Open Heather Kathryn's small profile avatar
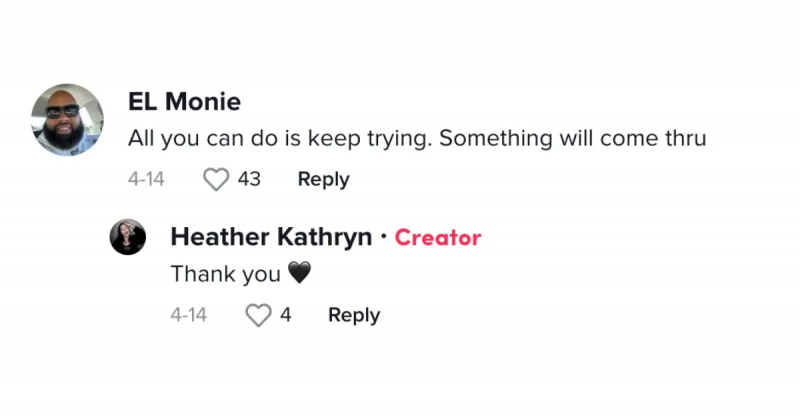Image resolution: width=800 pixels, height=418 pixels. (x=128, y=237)
